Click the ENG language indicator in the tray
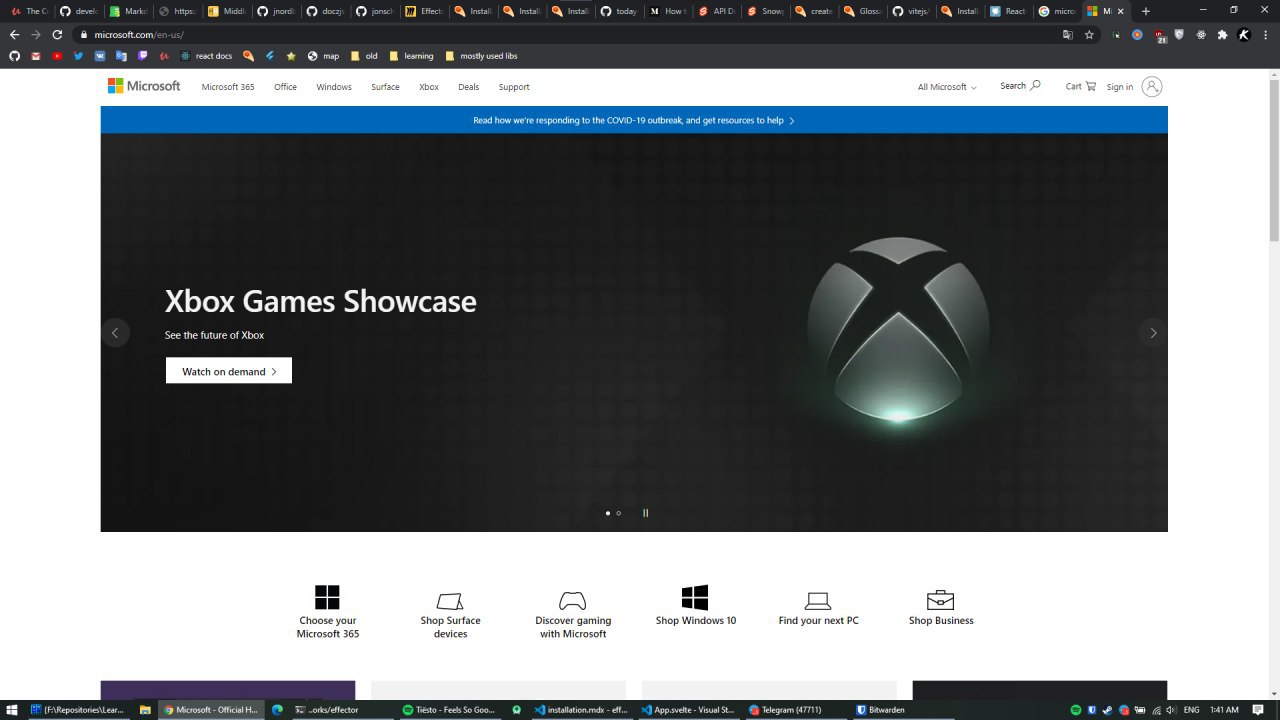Viewport: 1280px width, 720px height. coord(1191,710)
